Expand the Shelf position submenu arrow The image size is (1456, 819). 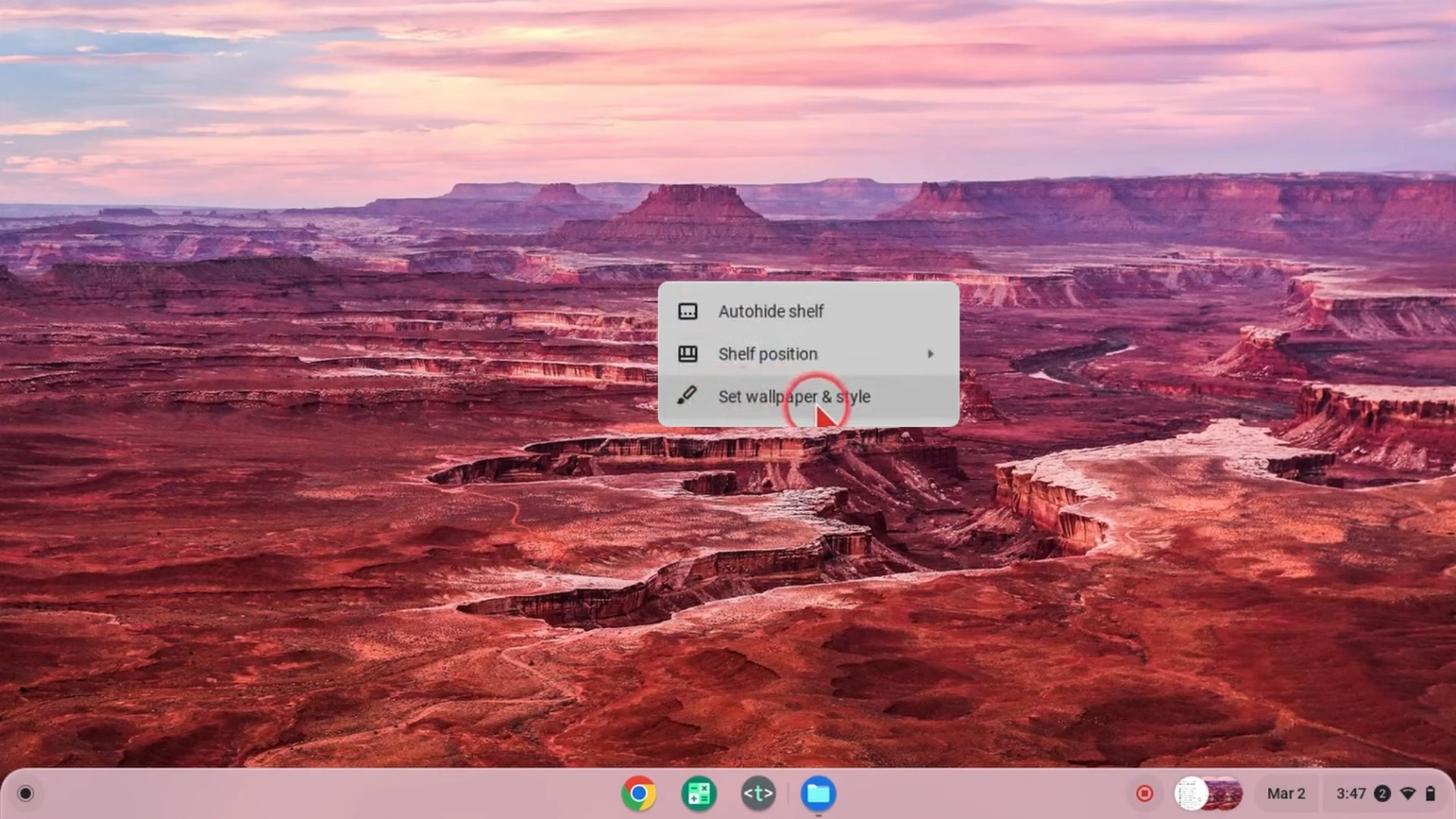point(930,354)
